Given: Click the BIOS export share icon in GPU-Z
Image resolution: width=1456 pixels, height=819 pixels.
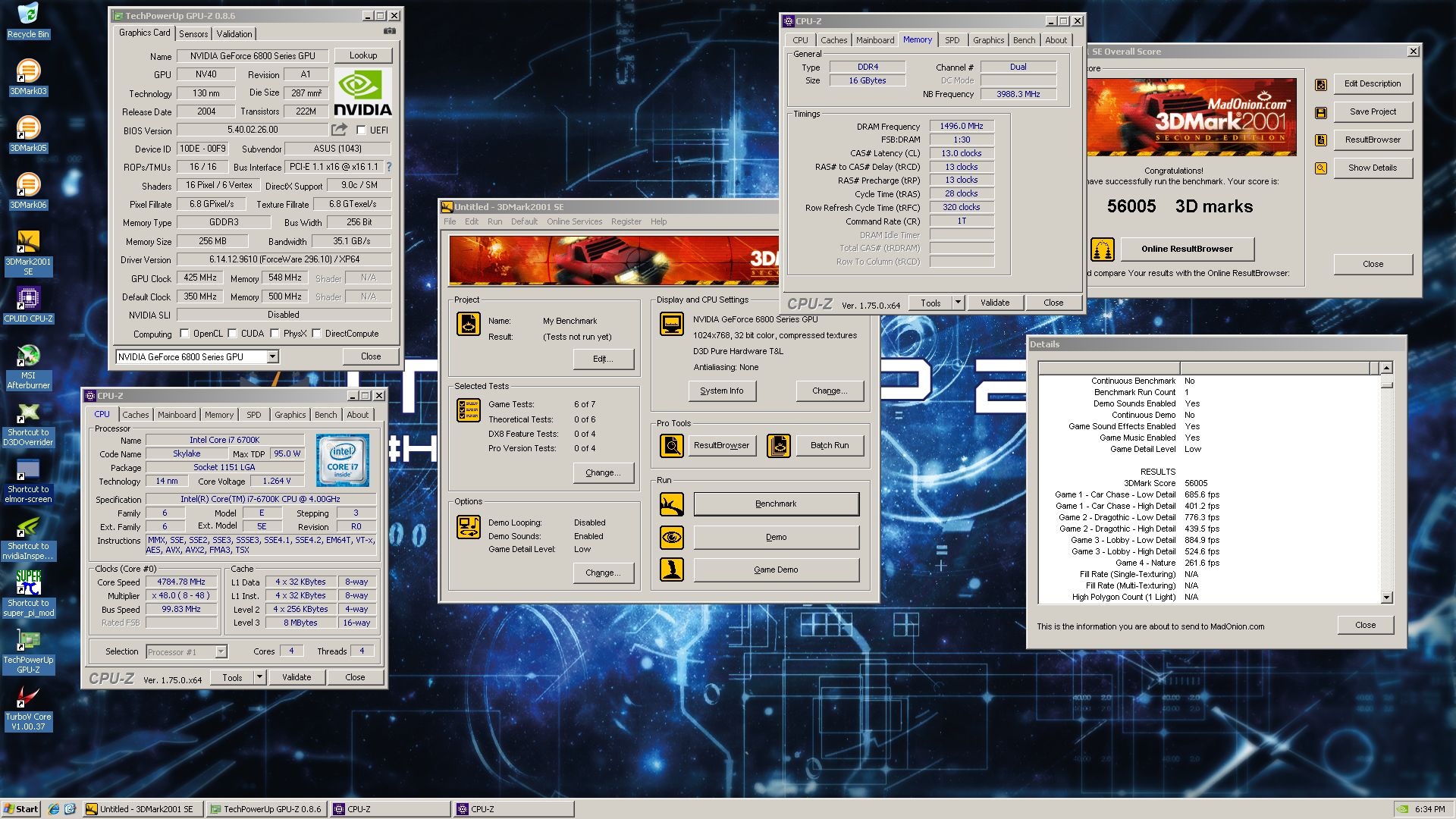Looking at the screenshot, I should click(339, 130).
